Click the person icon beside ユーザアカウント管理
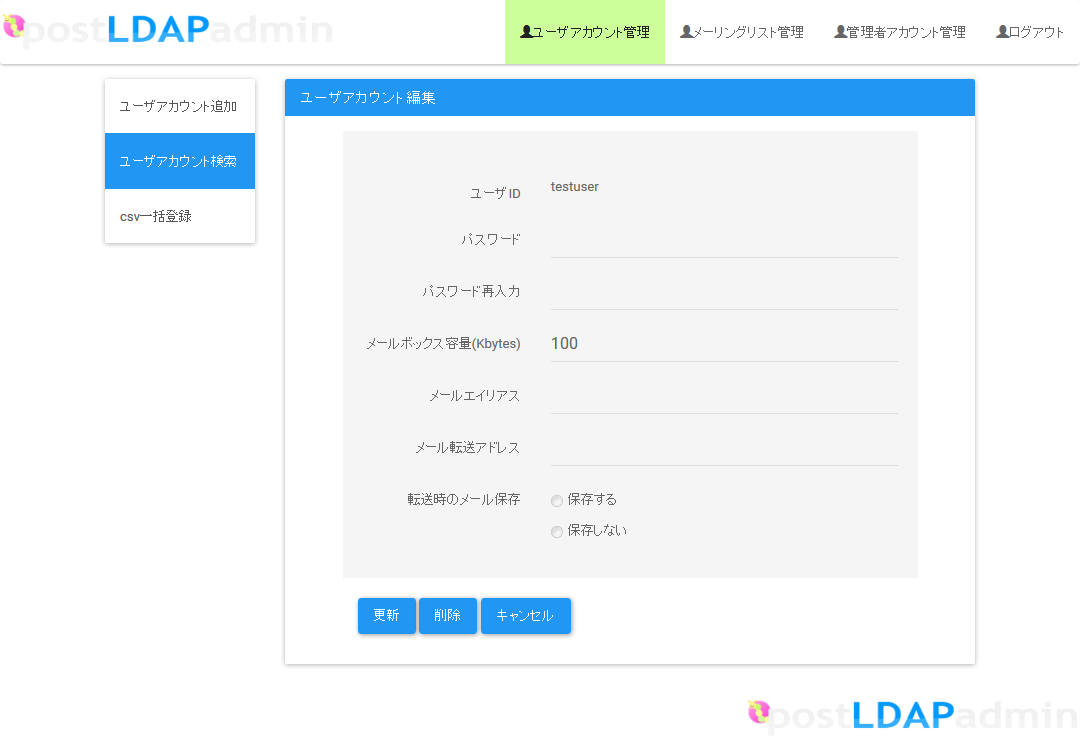This screenshot has width=1080, height=738. point(526,32)
